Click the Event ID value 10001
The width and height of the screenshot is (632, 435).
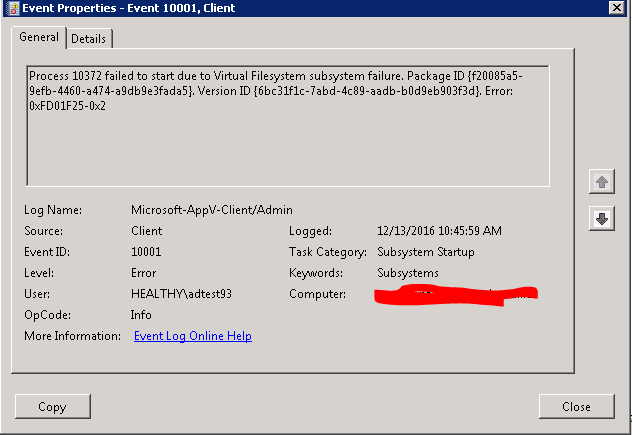coord(146,252)
